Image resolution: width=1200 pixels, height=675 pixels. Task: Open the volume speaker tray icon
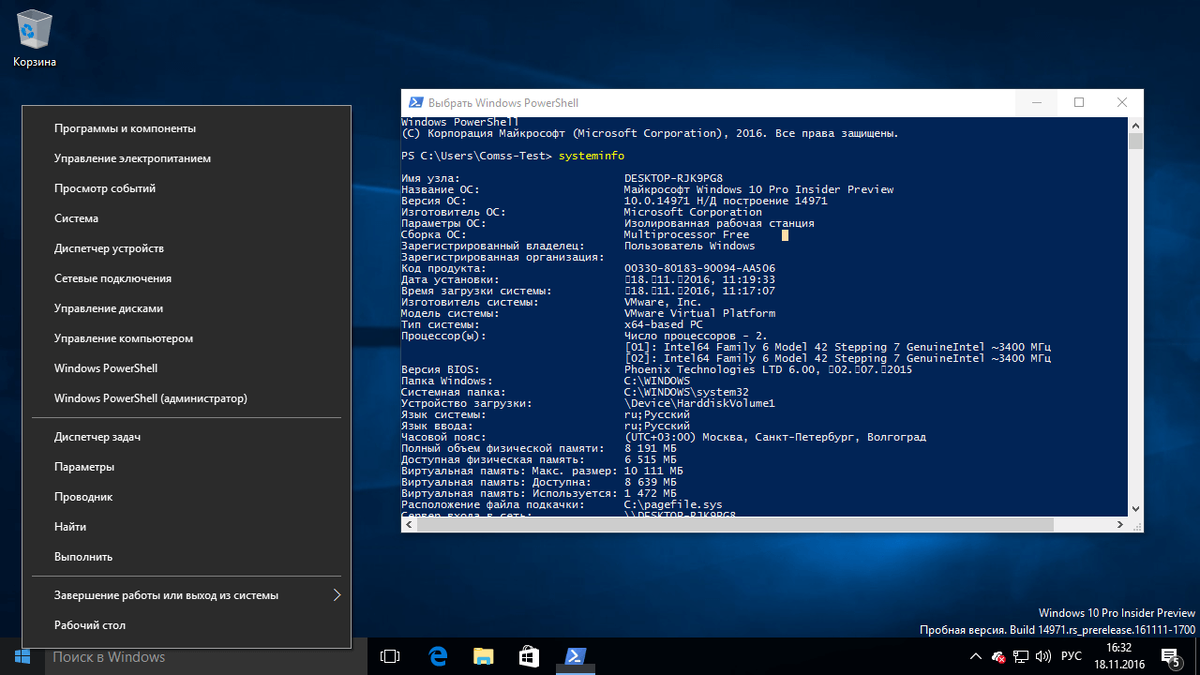tap(1043, 657)
